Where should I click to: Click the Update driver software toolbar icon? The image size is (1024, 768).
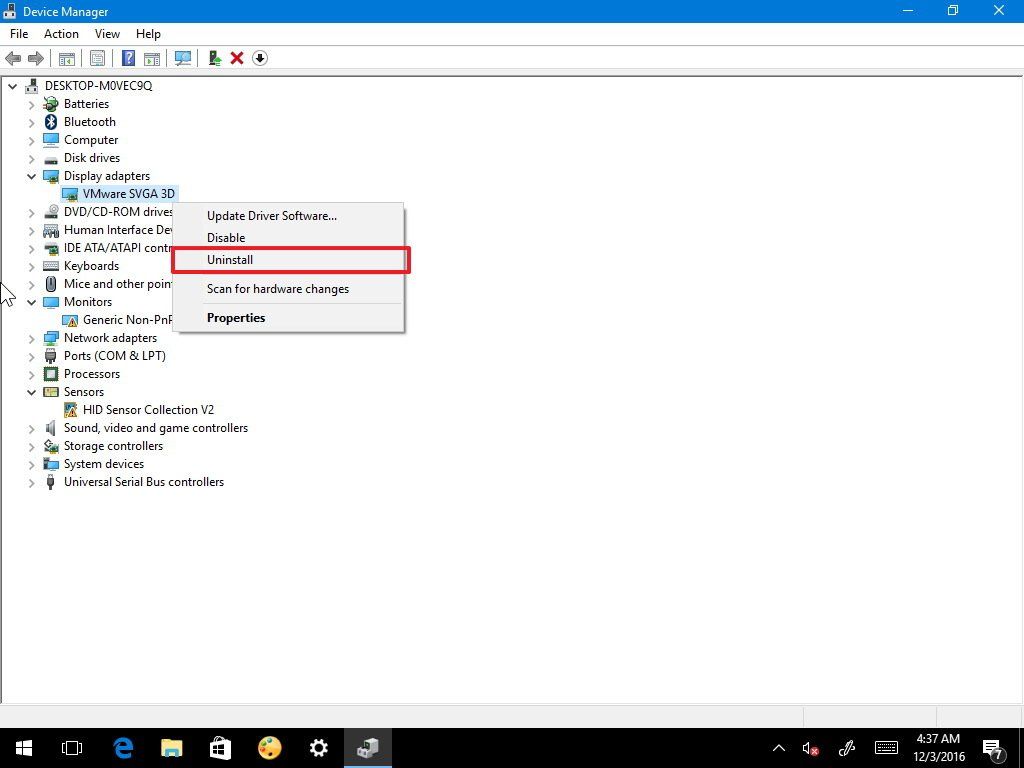(213, 58)
